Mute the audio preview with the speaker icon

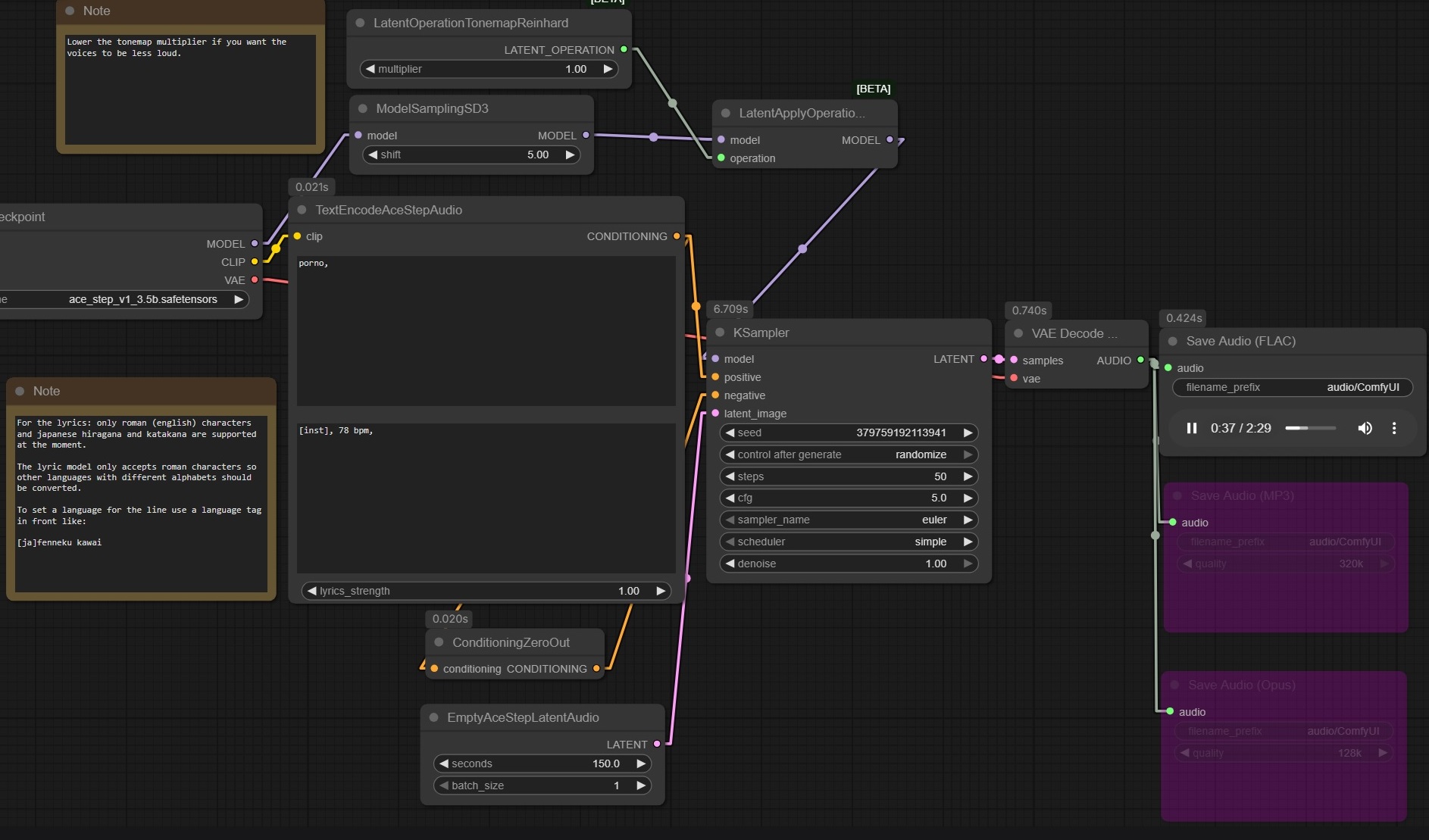coord(1365,428)
